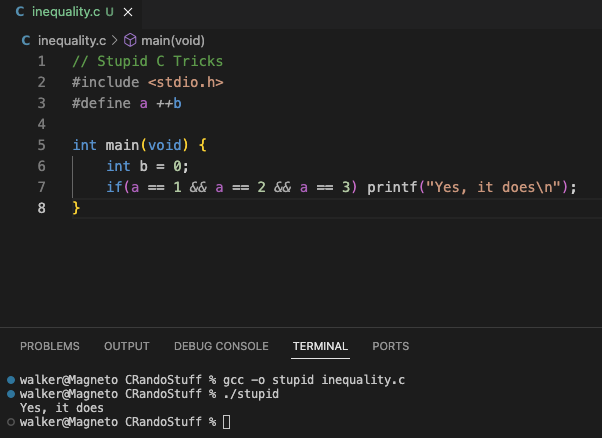Click the gcc command decoration dot
Viewport: 602px width, 438px height.
[11, 380]
